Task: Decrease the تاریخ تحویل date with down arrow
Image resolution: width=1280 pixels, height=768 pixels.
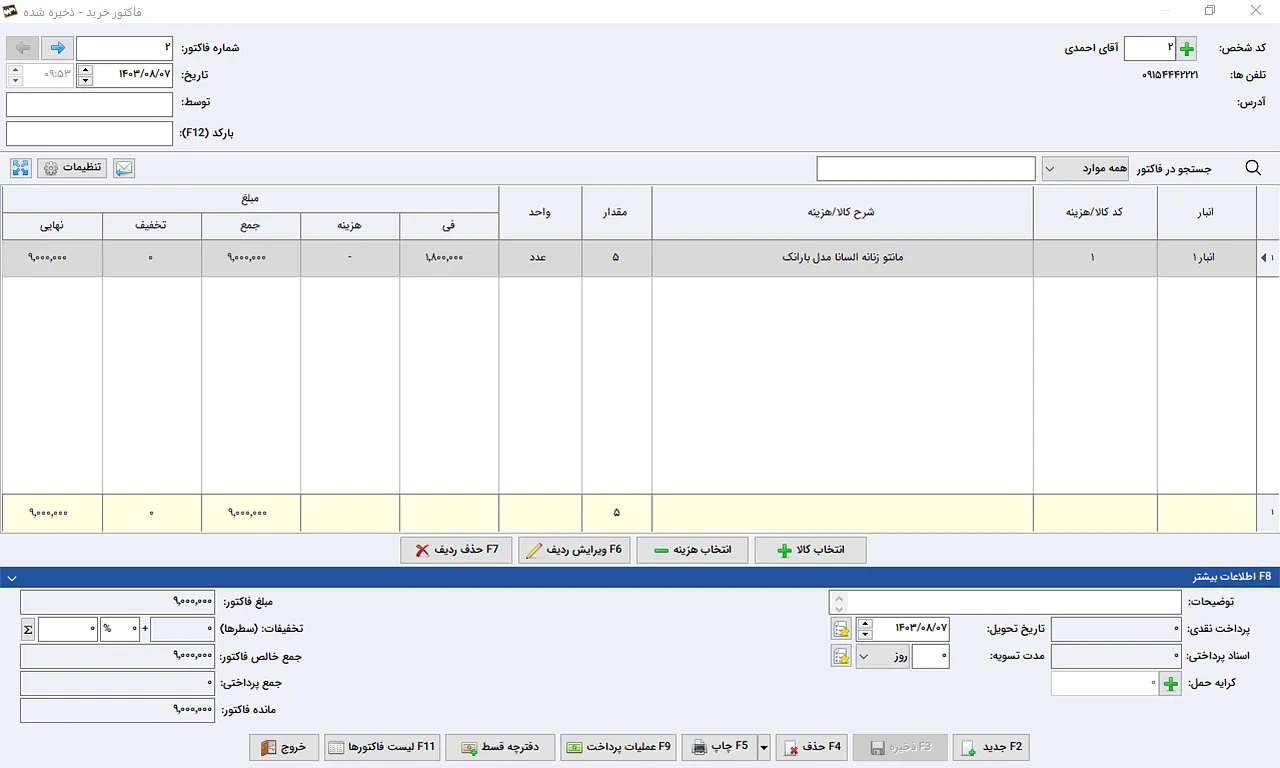Action: (x=866, y=634)
